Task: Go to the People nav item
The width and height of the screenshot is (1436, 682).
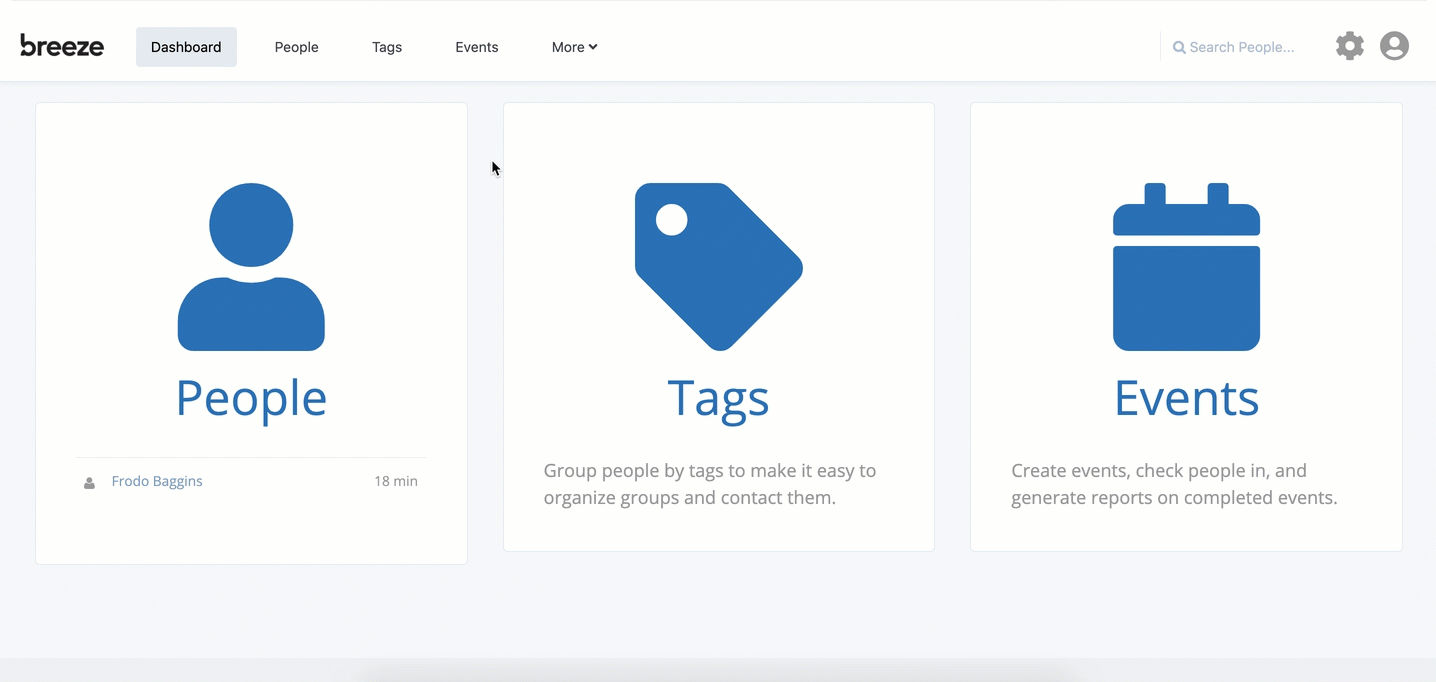Action: (x=296, y=47)
